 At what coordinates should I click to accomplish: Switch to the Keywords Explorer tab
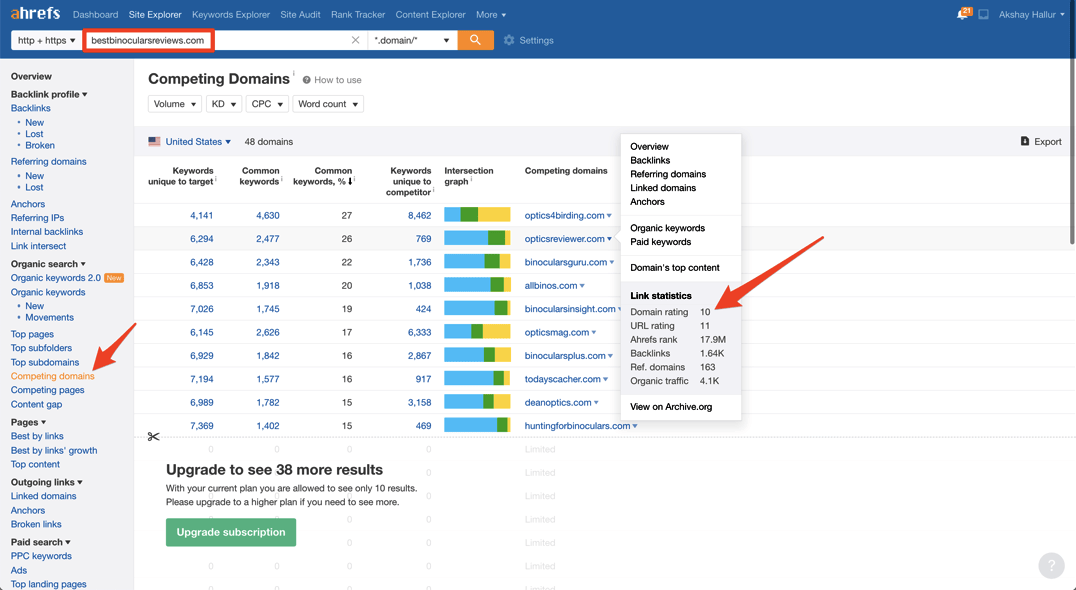[231, 15]
